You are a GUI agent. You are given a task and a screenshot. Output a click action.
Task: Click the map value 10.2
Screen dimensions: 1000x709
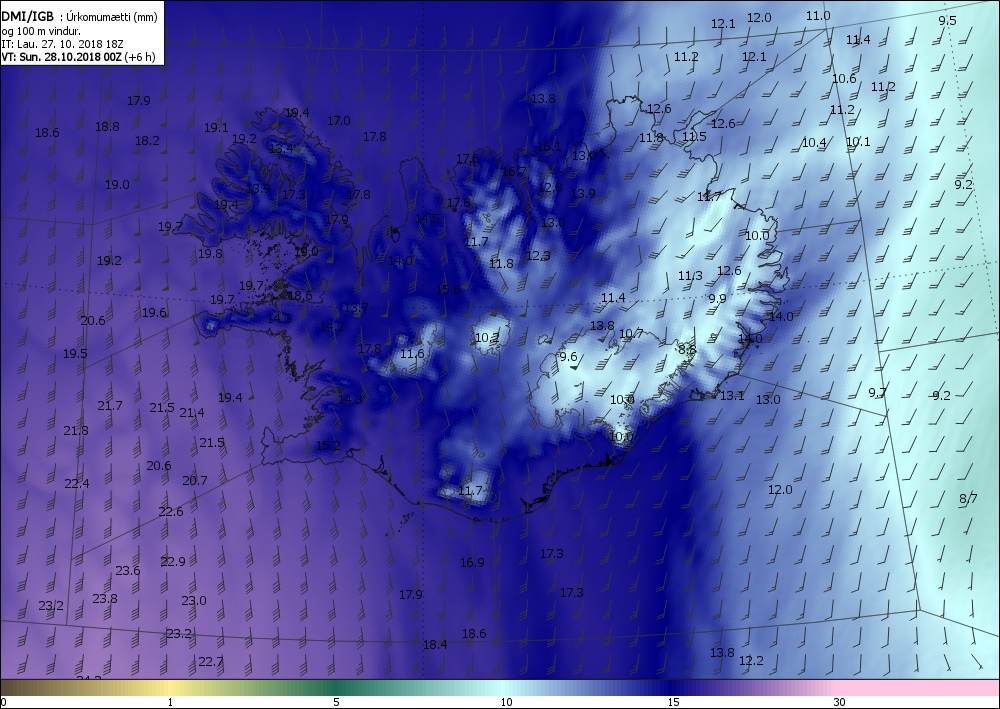click(x=487, y=337)
